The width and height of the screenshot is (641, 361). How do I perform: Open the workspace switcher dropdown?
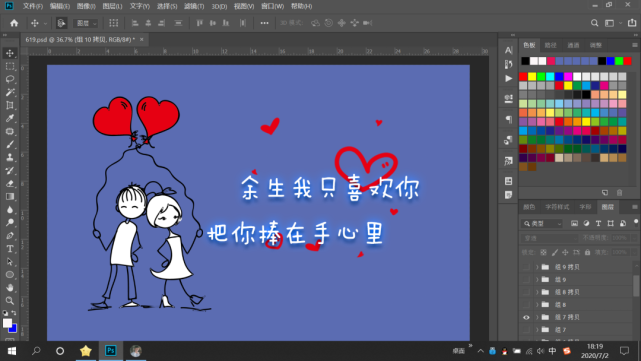point(612,23)
